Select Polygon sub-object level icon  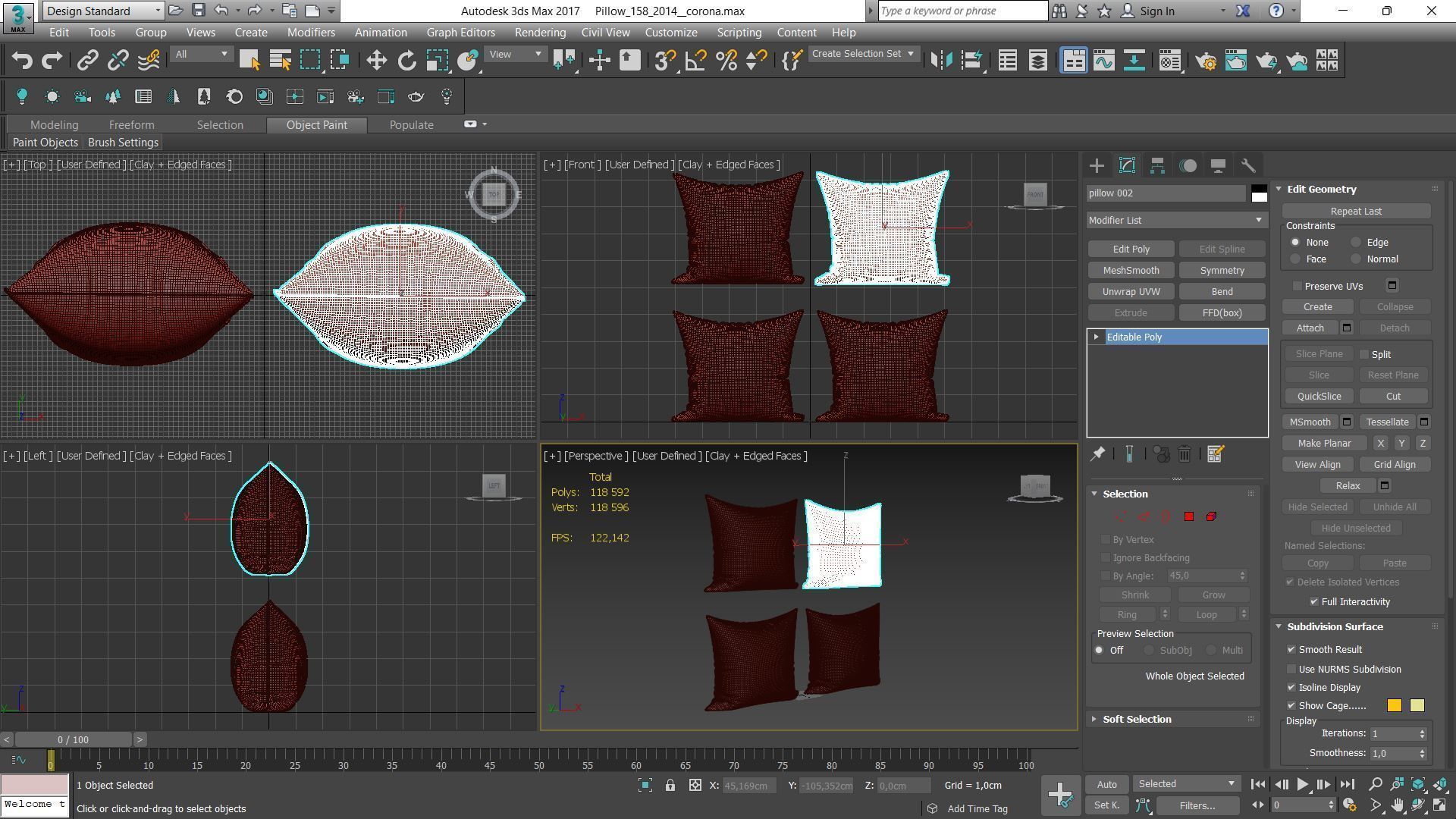pyautogui.click(x=1188, y=516)
